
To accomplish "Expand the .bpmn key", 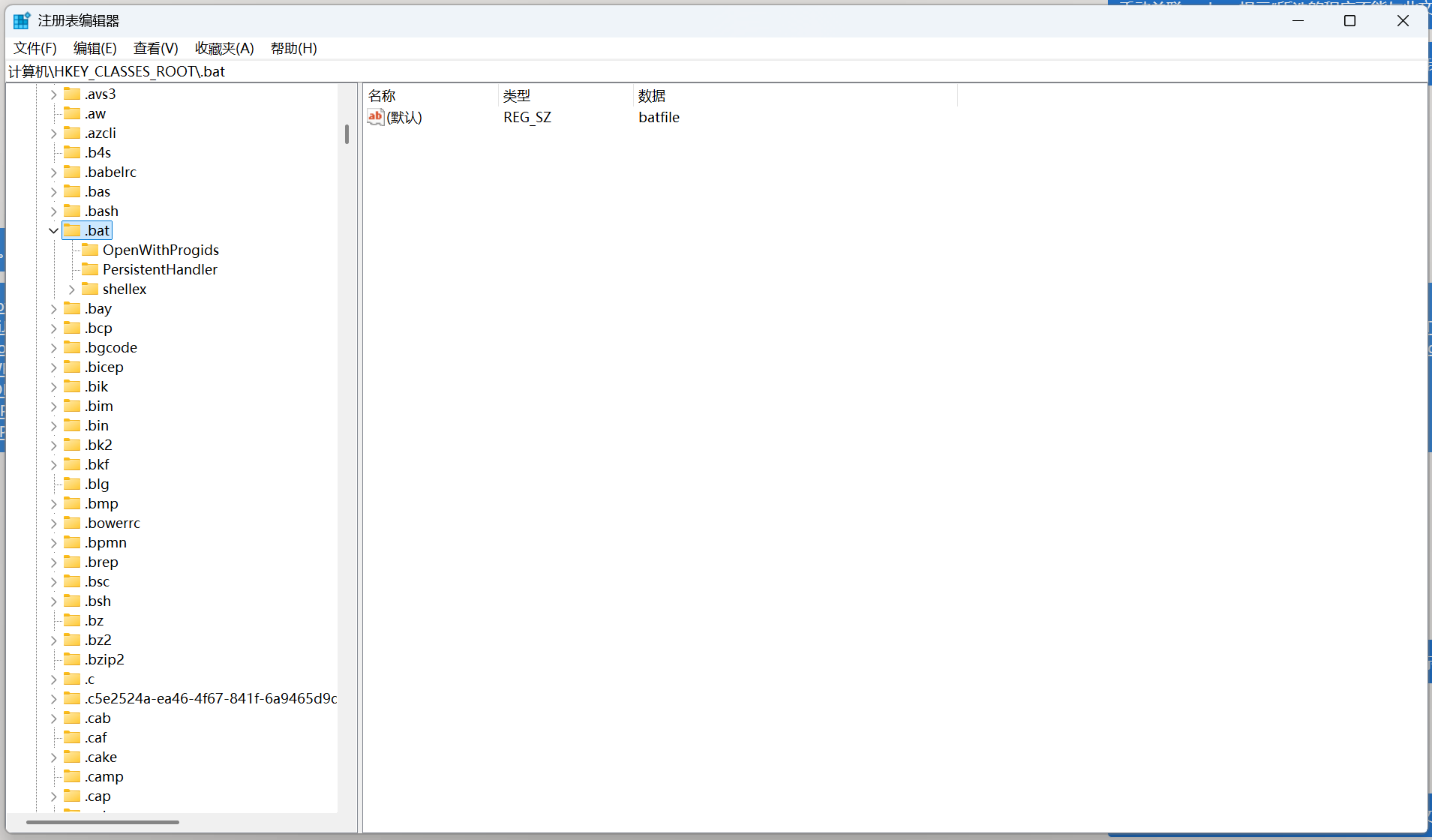I will (x=53, y=542).
